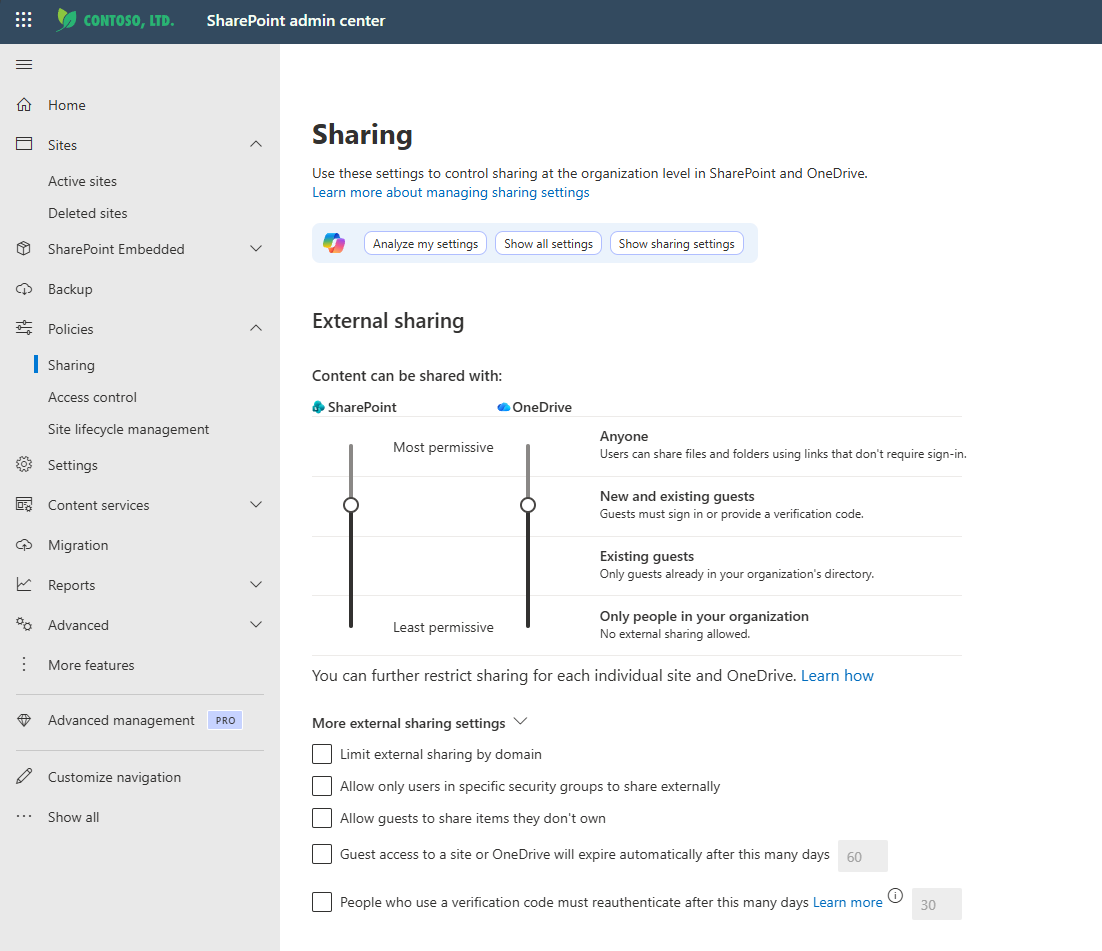Click the SharePoint sharing slider handle

click(351, 505)
